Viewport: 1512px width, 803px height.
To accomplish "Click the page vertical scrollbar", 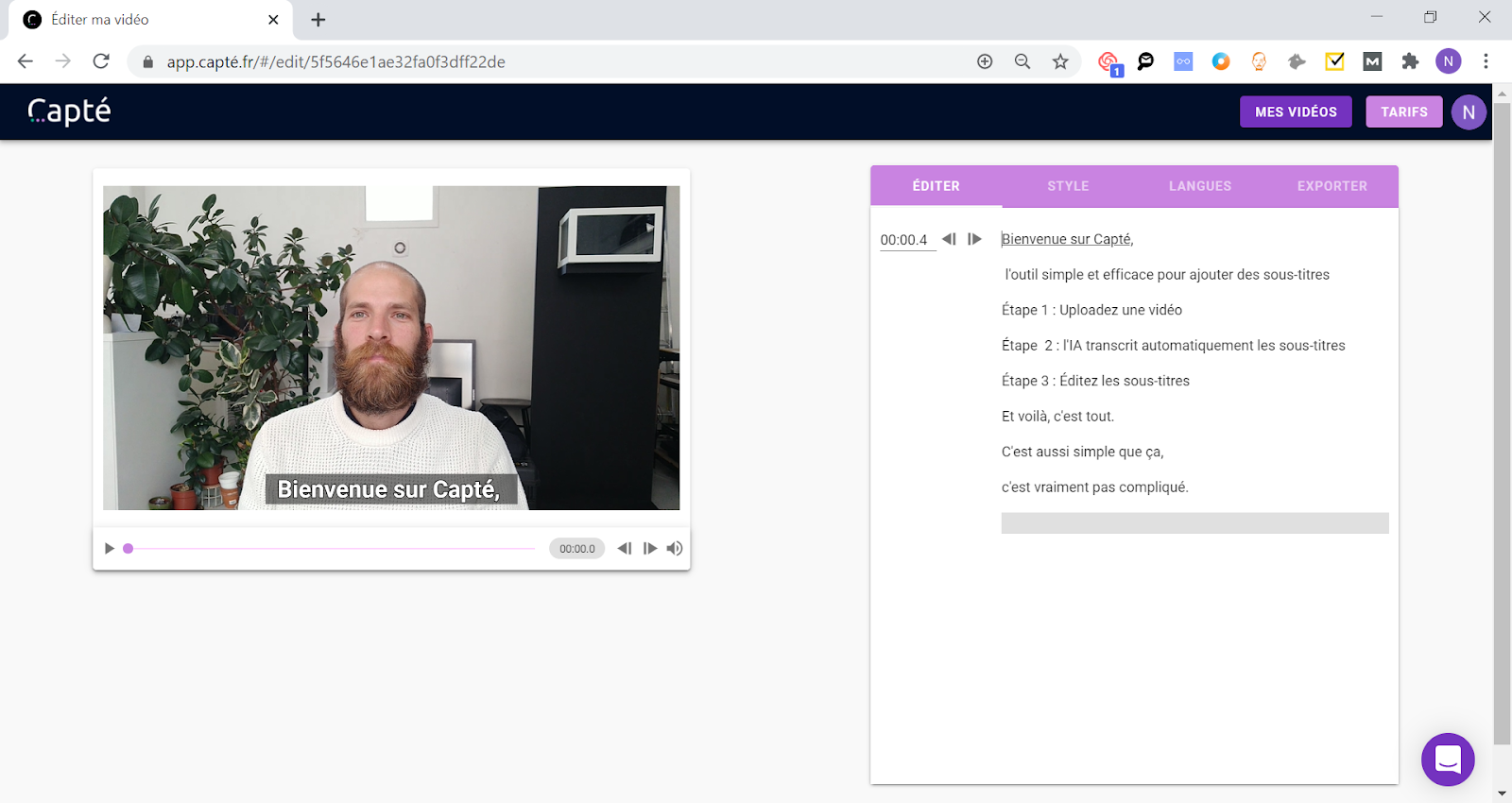I will point(1502,423).
